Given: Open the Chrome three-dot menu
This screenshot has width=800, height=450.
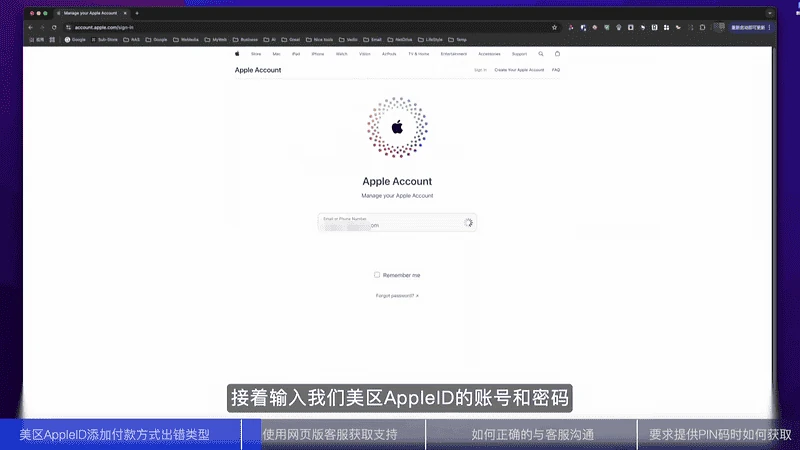Looking at the screenshot, I should tap(769, 28).
